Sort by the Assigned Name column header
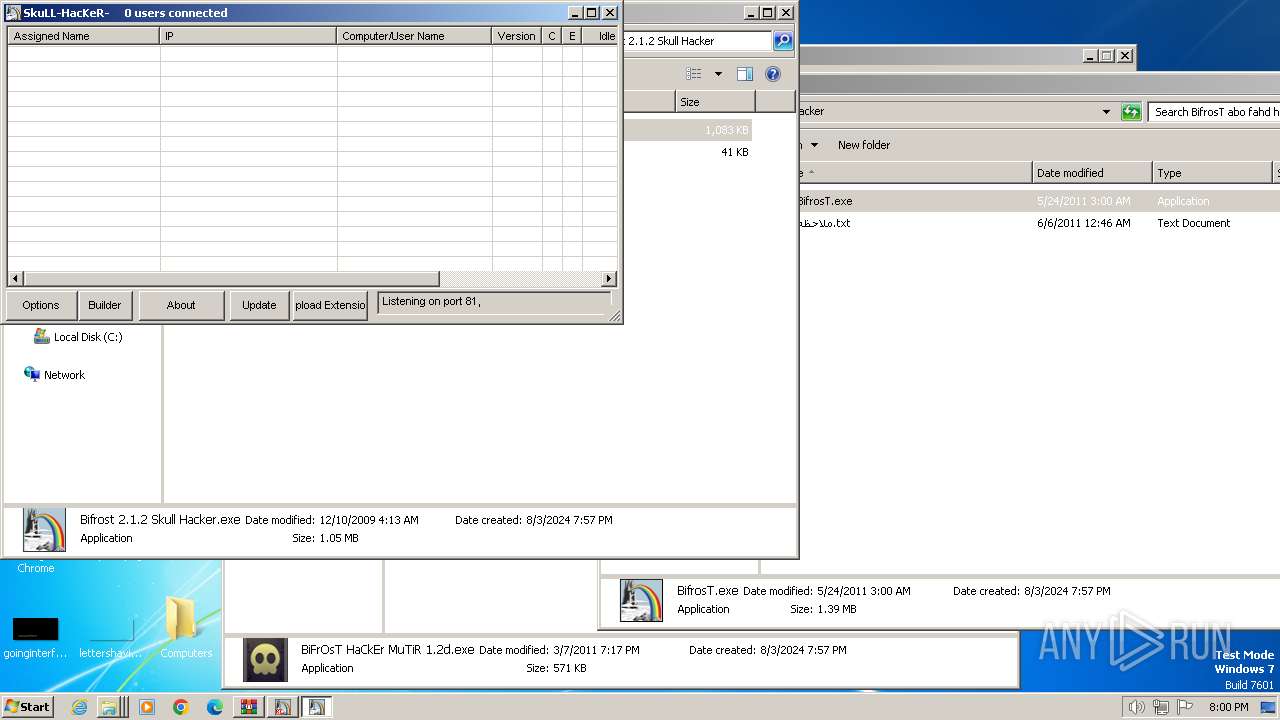Image resolution: width=1280 pixels, height=720 pixels. coord(84,36)
